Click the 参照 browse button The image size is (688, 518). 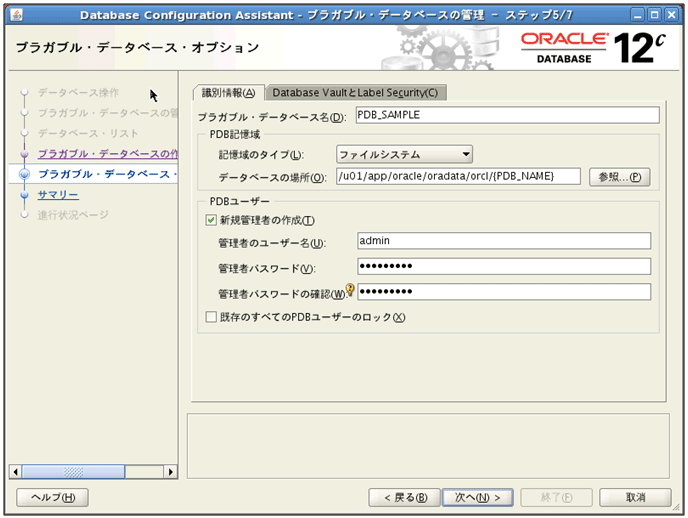620,177
